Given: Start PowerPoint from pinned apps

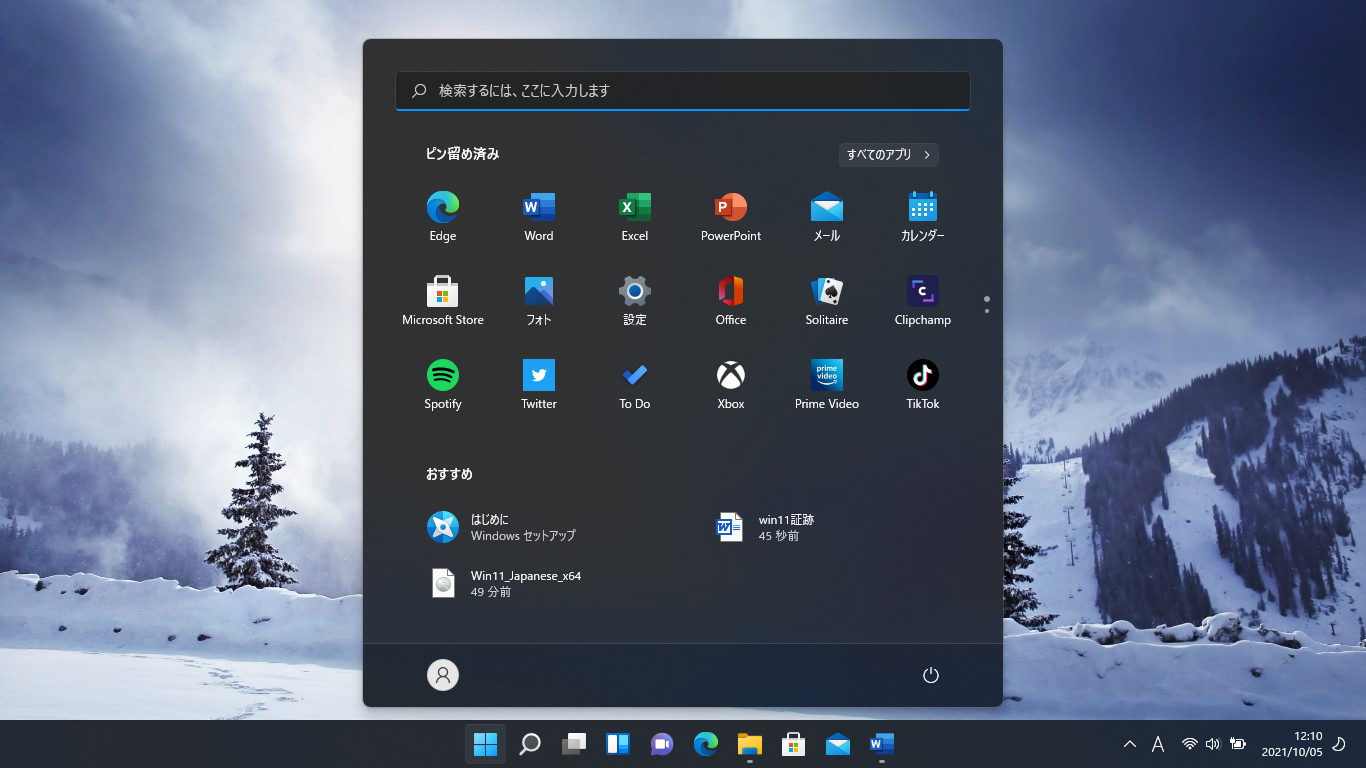Looking at the screenshot, I should tap(731, 217).
